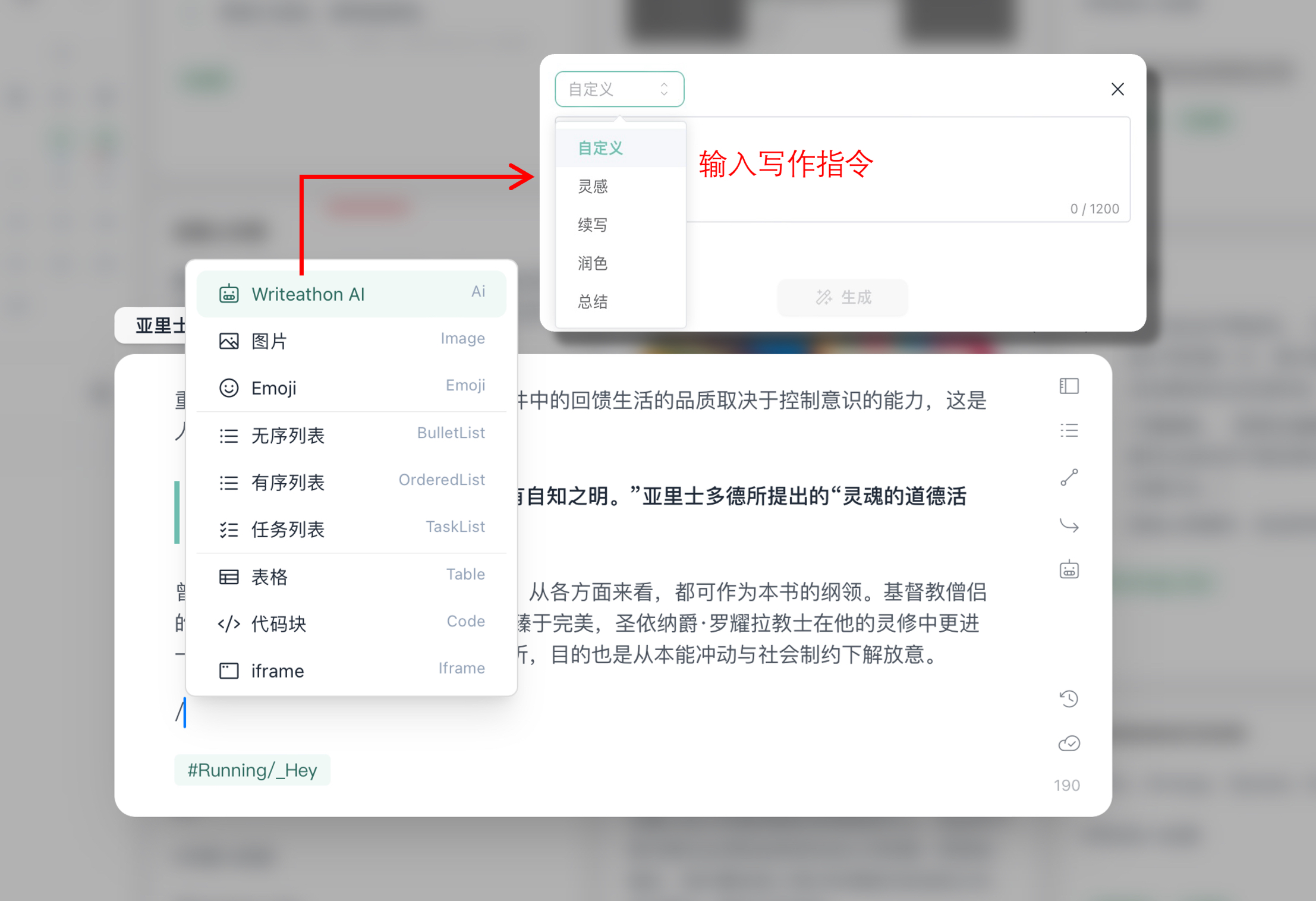Click the list icon beside 无序列表
This screenshot has width=1316, height=901.
tap(229, 436)
